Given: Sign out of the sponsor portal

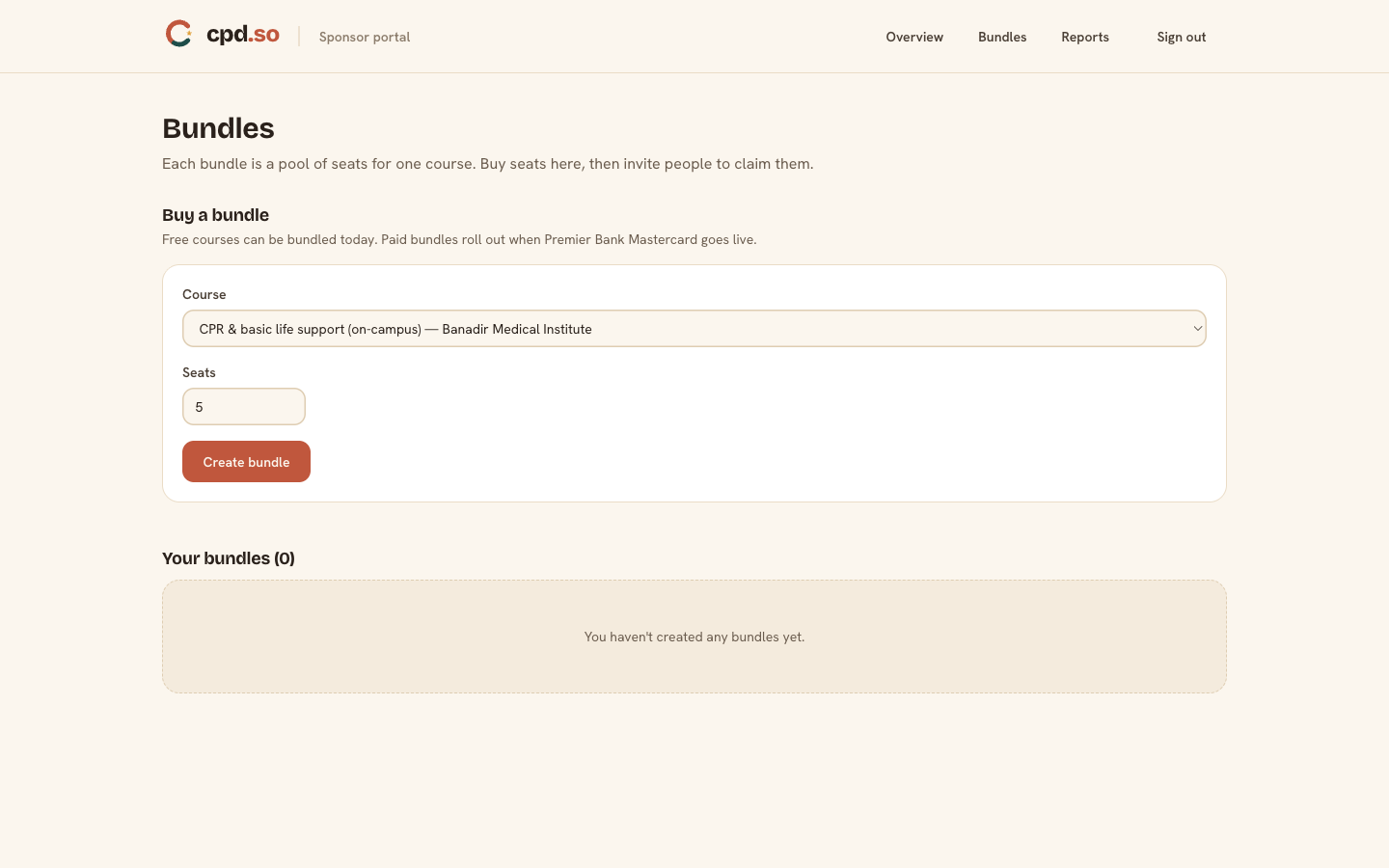Looking at the screenshot, I should (1182, 37).
